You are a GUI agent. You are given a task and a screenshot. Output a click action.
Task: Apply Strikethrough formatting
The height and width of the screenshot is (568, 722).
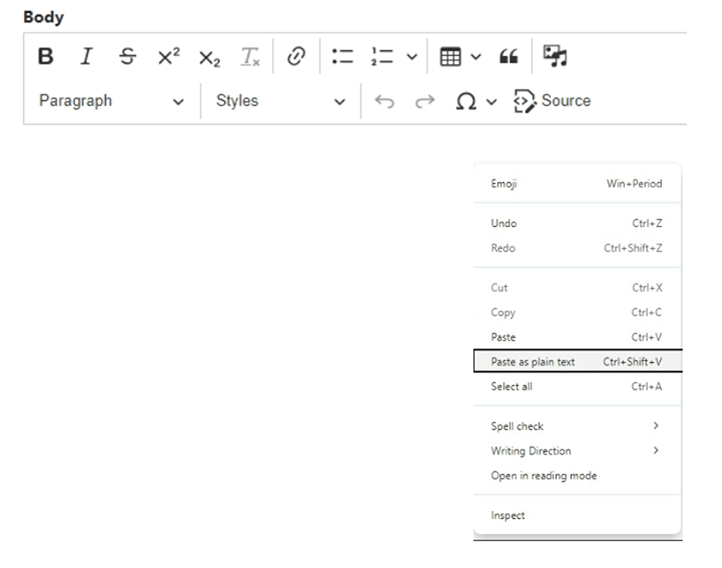pos(128,57)
